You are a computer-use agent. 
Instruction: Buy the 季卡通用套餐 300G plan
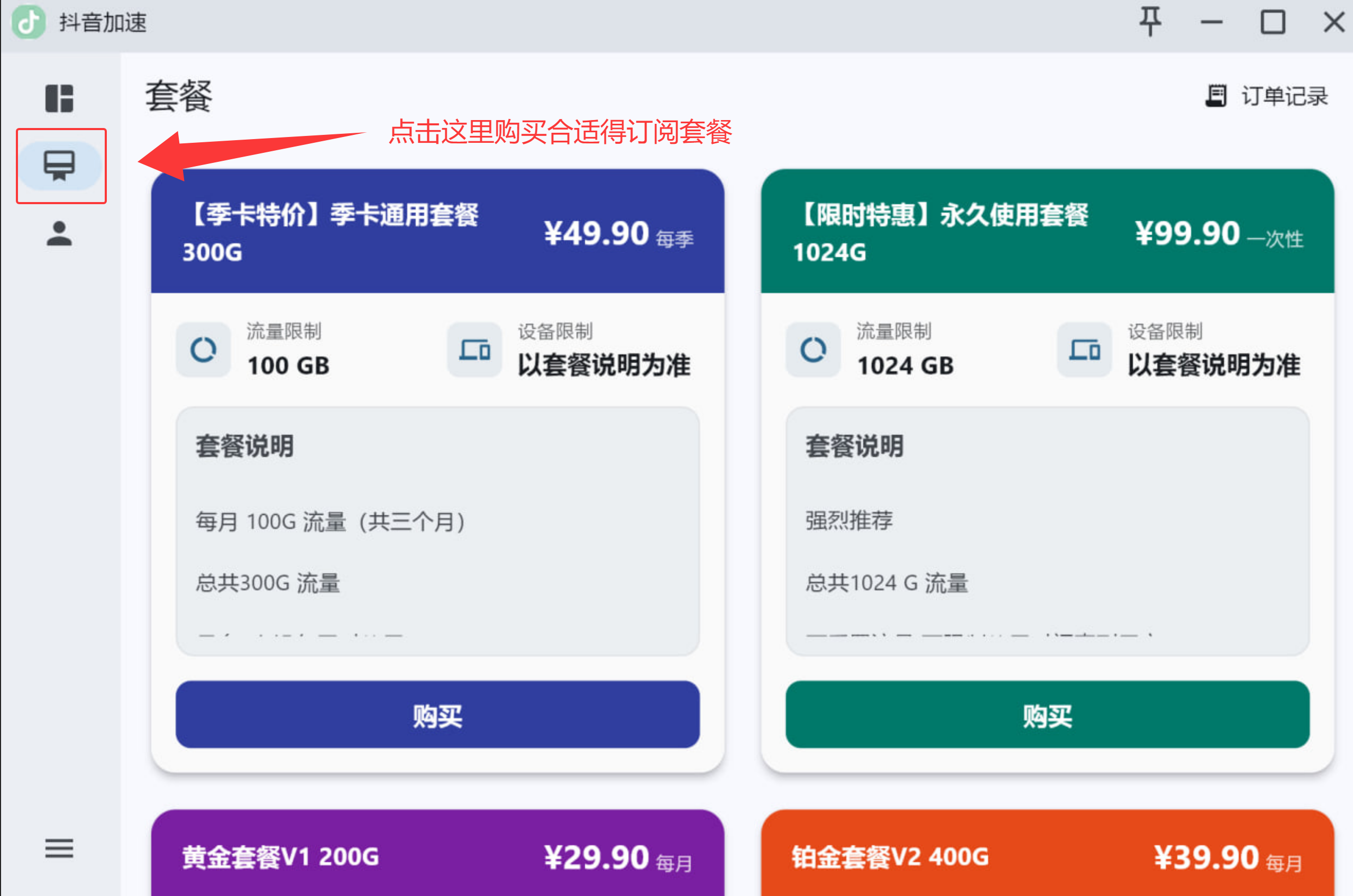point(437,714)
